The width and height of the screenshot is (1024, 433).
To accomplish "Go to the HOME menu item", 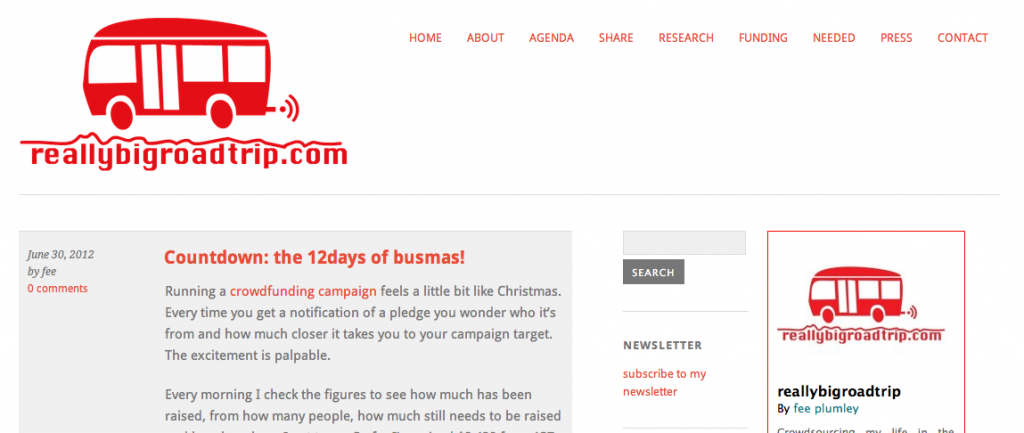I will coord(425,38).
